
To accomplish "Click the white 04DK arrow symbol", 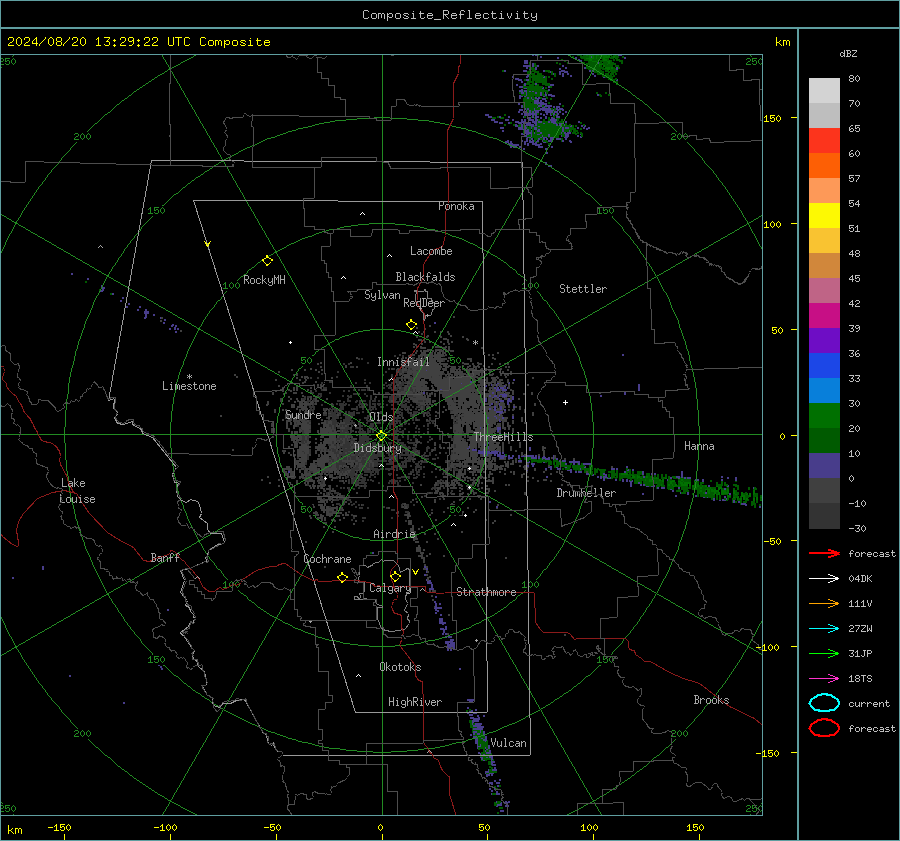I will click(824, 578).
